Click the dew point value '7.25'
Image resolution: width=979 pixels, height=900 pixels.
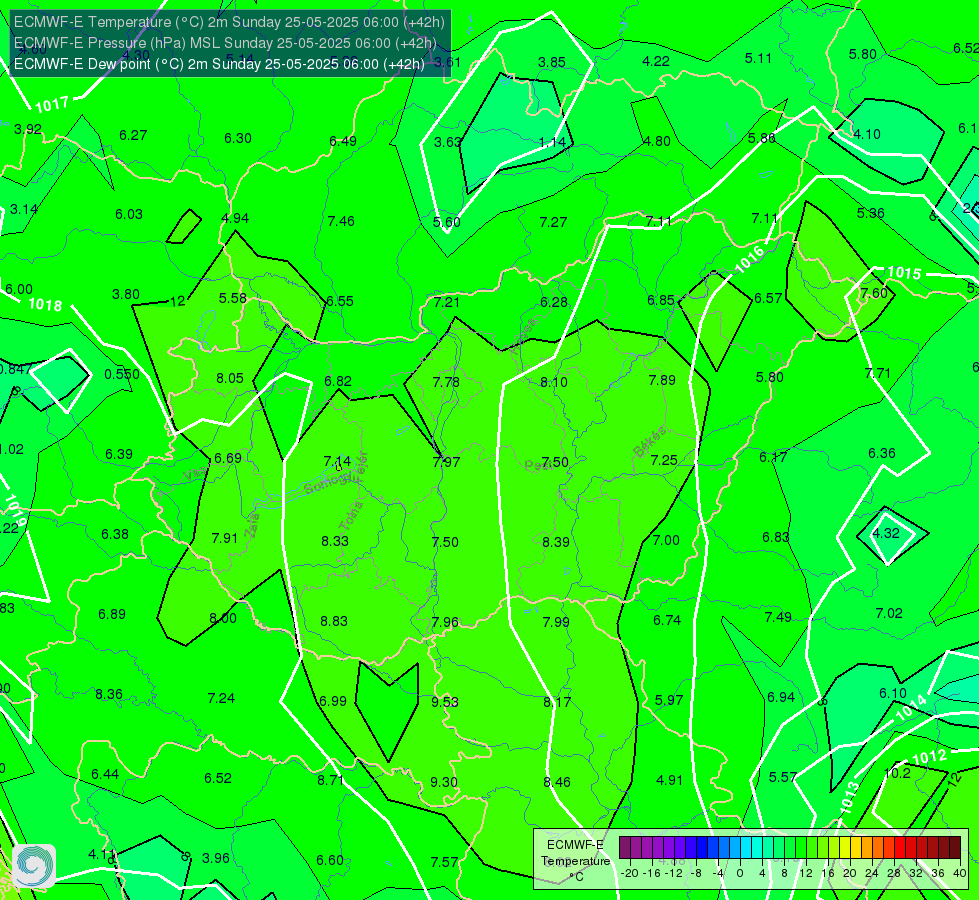pyautogui.click(x=664, y=460)
